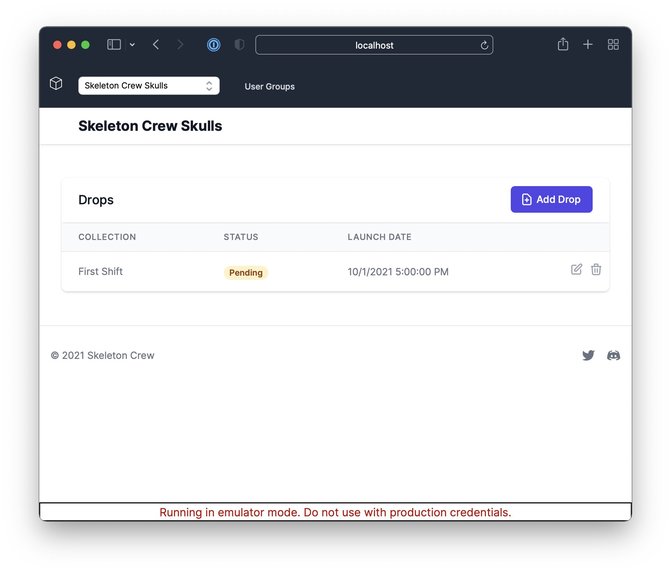Open the Twitter link in footer
The width and height of the screenshot is (671, 573).
click(x=588, y=355)
